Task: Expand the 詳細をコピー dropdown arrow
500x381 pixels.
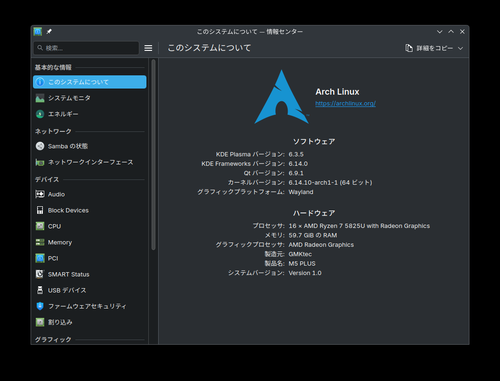Action: [x=460, y=48]
